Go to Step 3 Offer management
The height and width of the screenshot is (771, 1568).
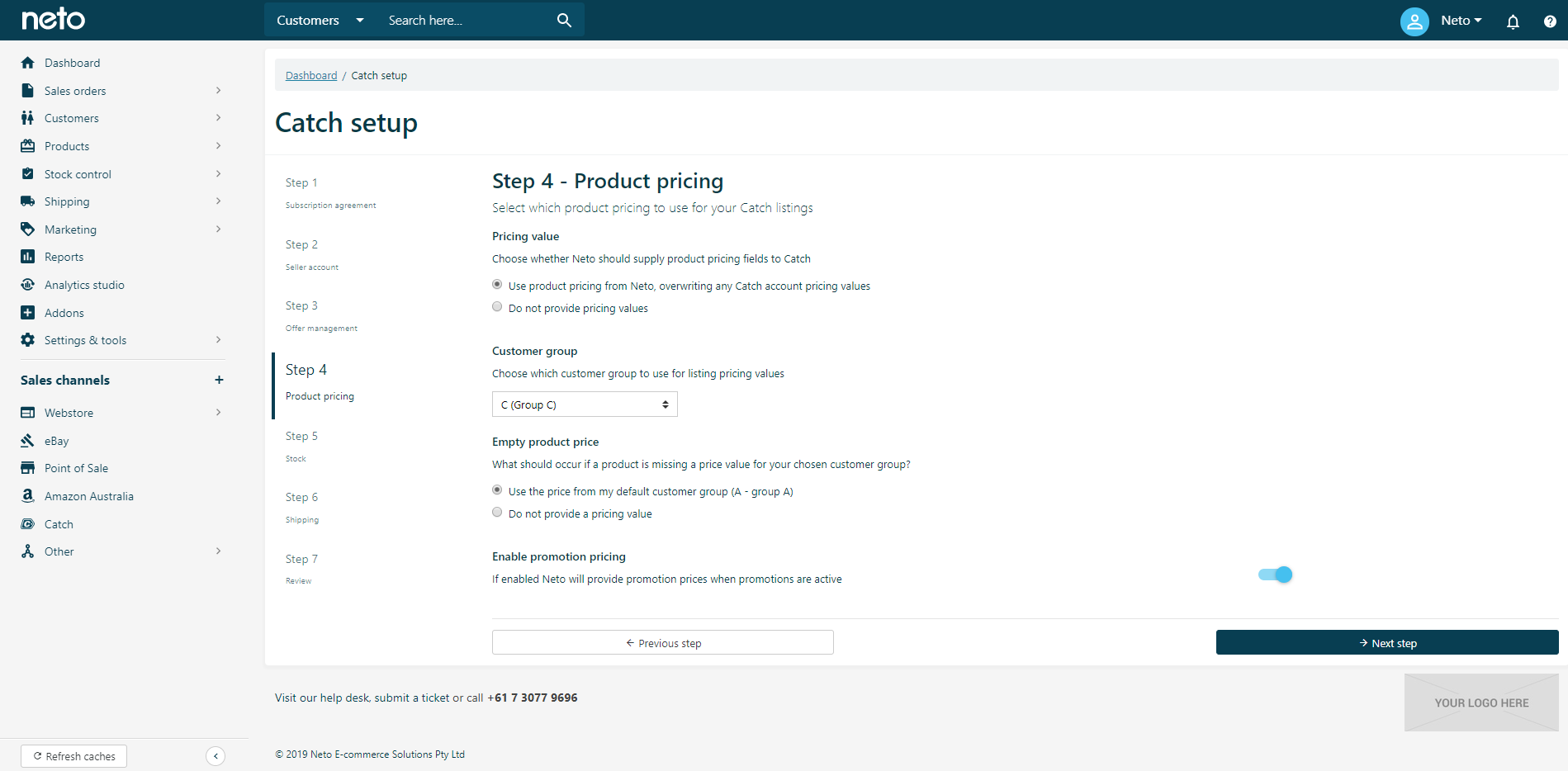pos(321,316)
